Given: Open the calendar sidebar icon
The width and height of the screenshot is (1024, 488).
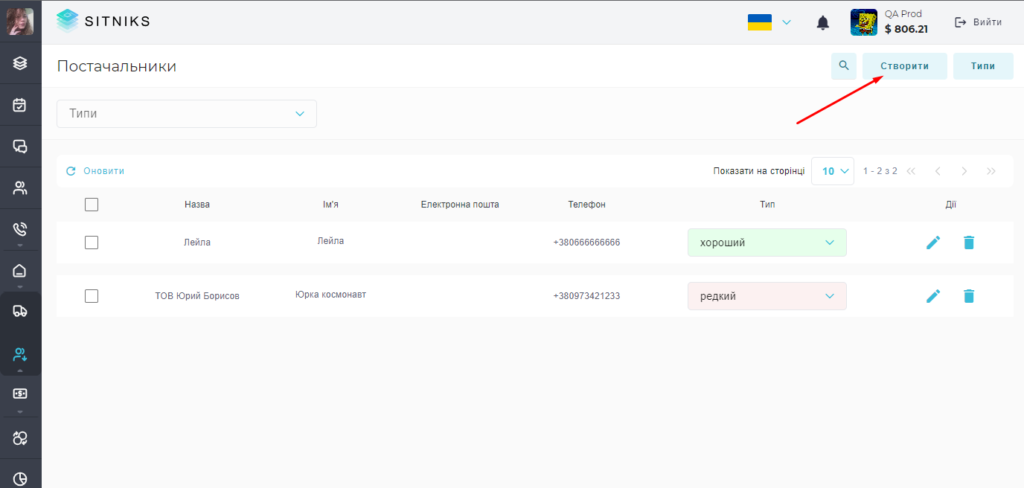Looking at the screenshot, I should 20,105.
